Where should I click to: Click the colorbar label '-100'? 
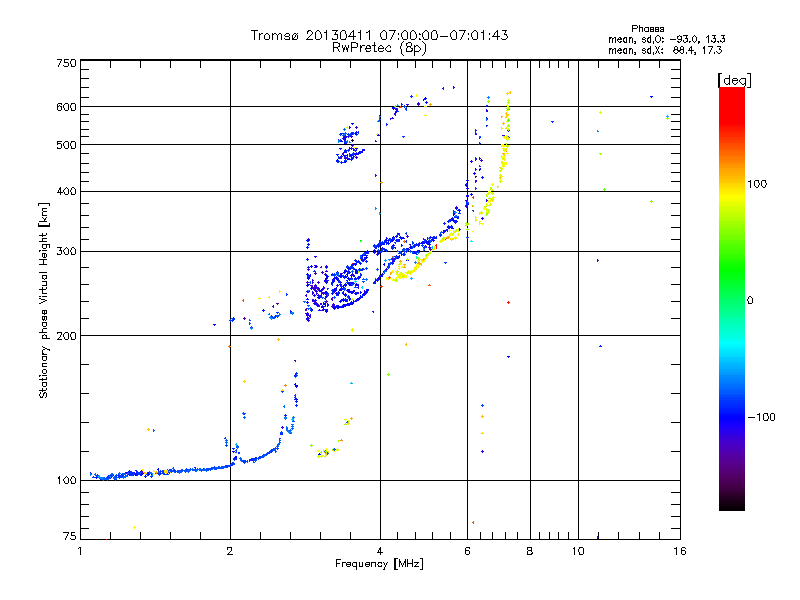click(761, 417)
